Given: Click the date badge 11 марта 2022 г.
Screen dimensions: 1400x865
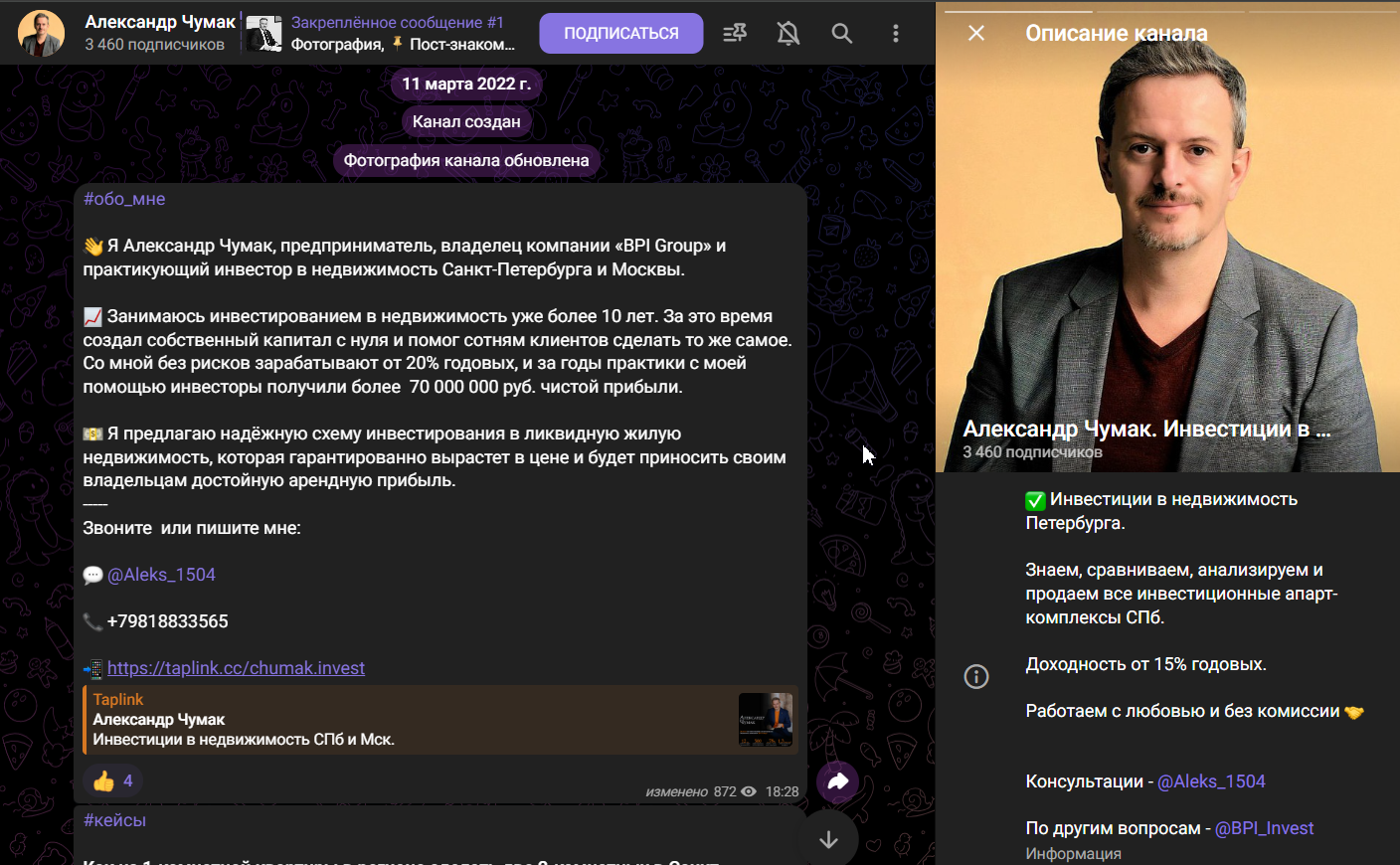Looking at the screenshot, I should click(x=466, y=84).
